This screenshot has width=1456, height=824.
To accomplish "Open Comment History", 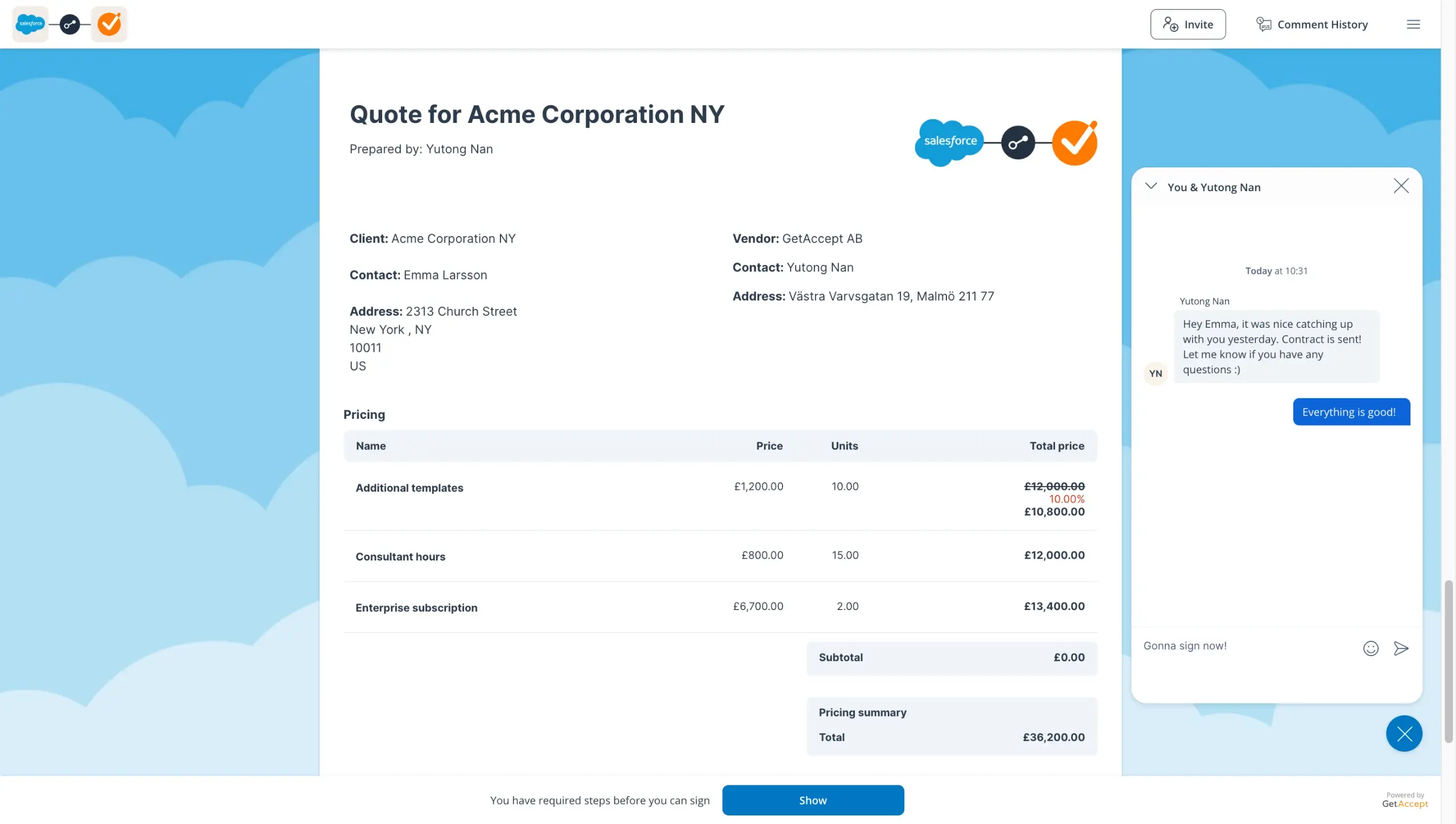I will click(x=1312, y=24).
